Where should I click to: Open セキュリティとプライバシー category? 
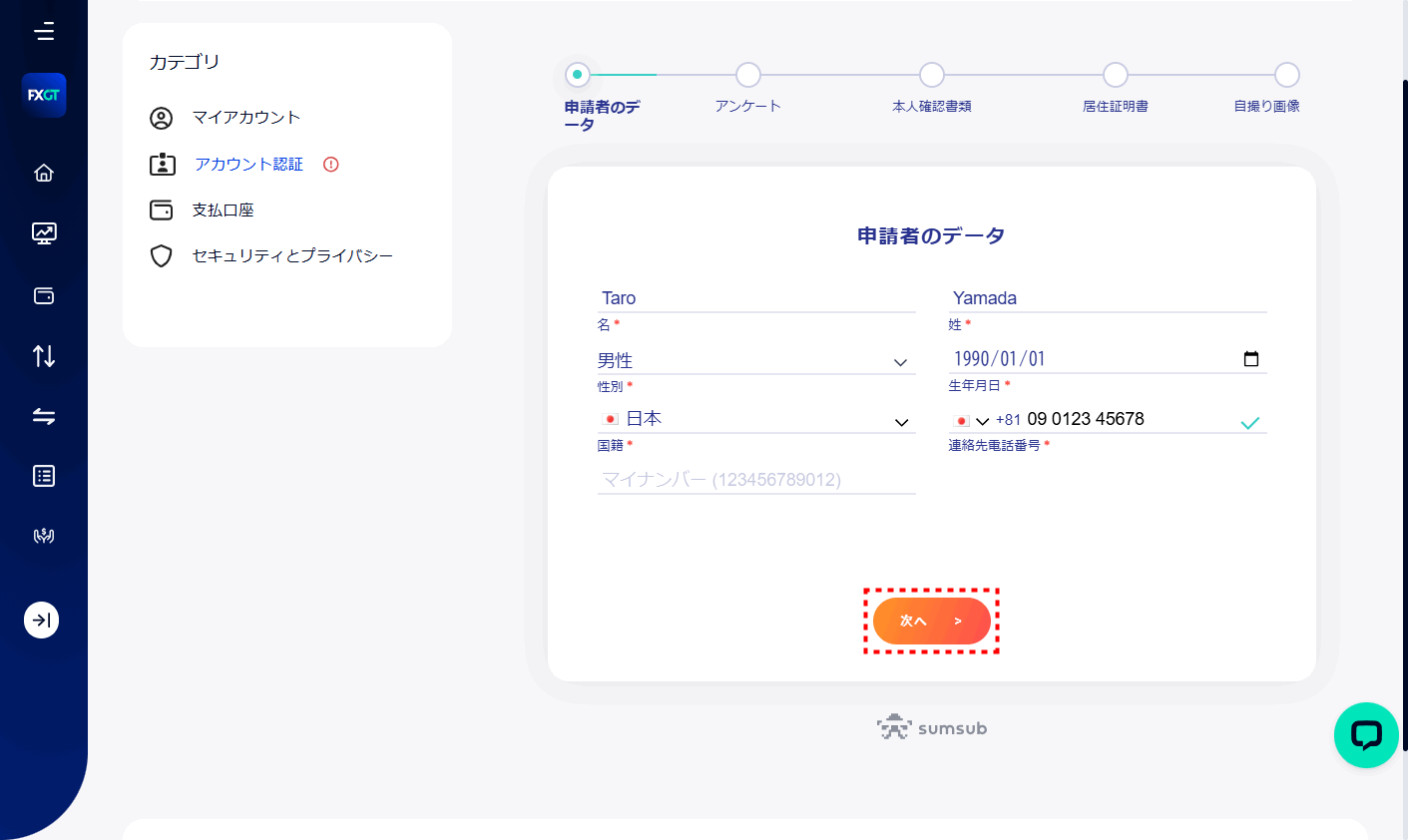[x=293, y=256]
